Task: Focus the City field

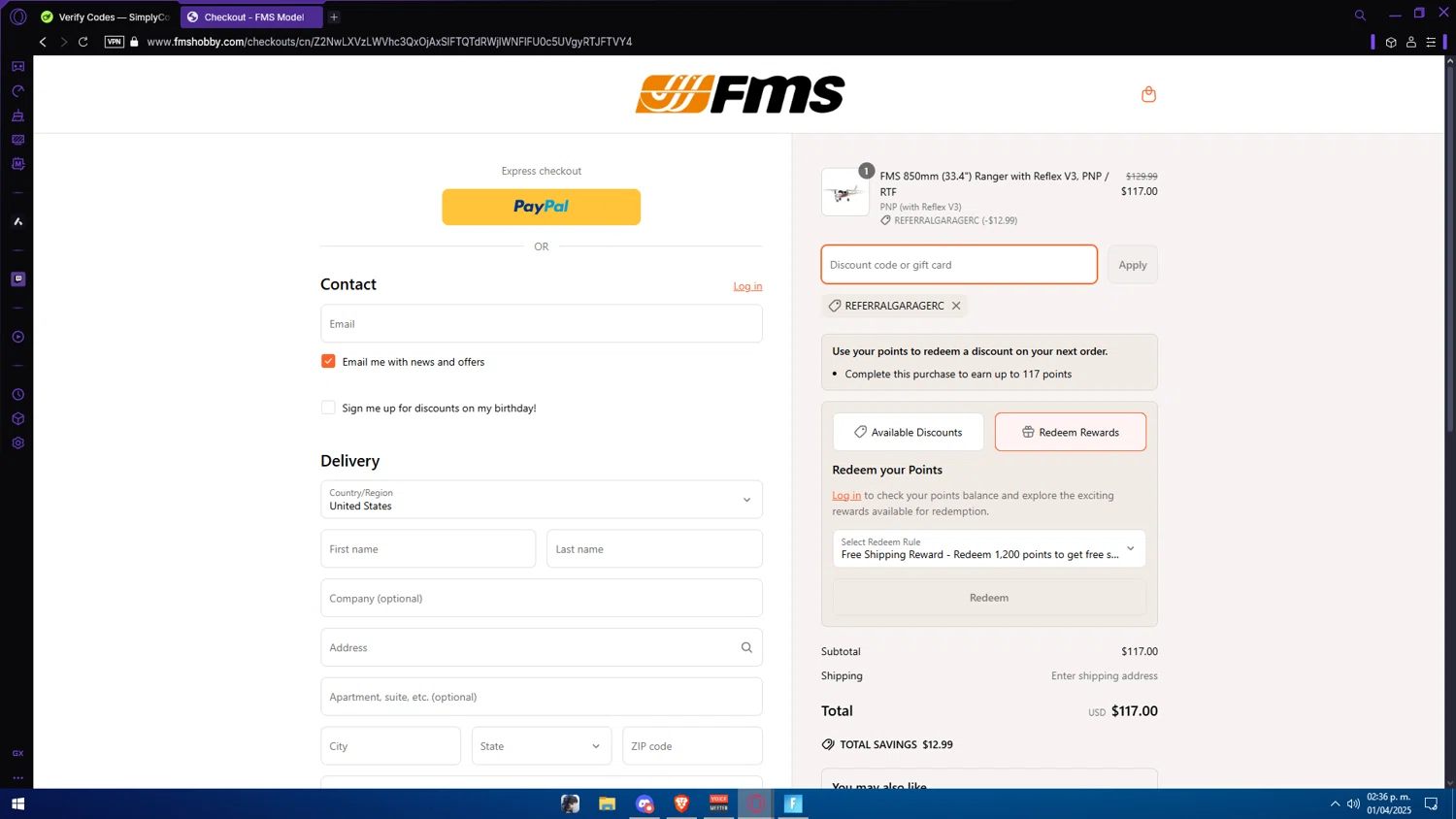Action: tap(390, 746)
